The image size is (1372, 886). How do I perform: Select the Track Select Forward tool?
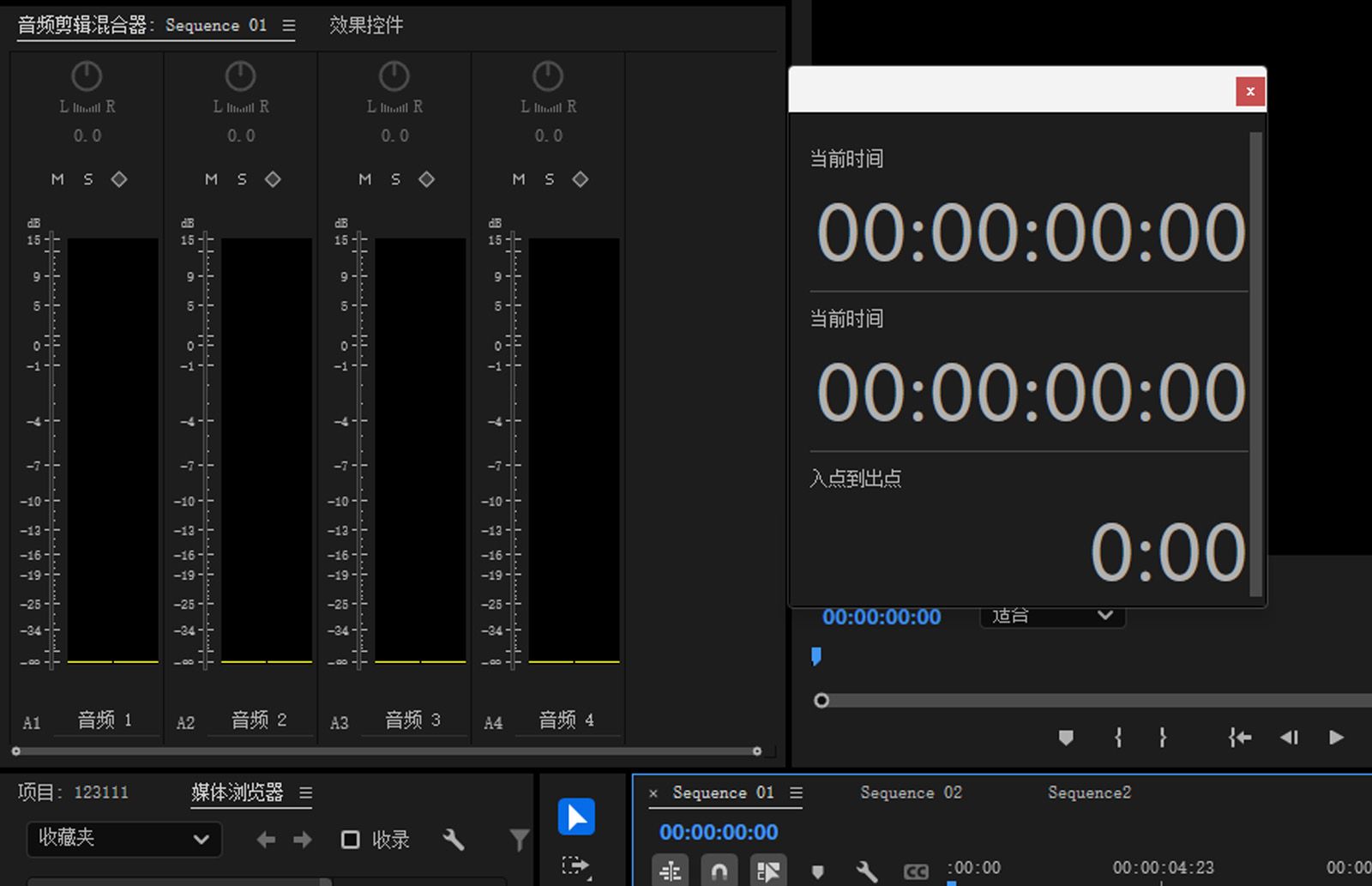(x=576, y=866)
